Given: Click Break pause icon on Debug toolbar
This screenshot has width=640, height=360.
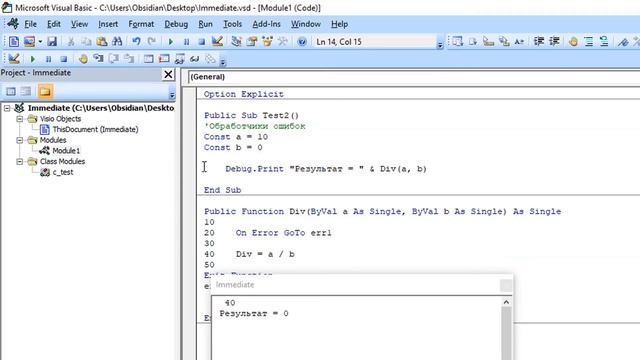Looking at the screenshot, I should [x=48, y=59].
